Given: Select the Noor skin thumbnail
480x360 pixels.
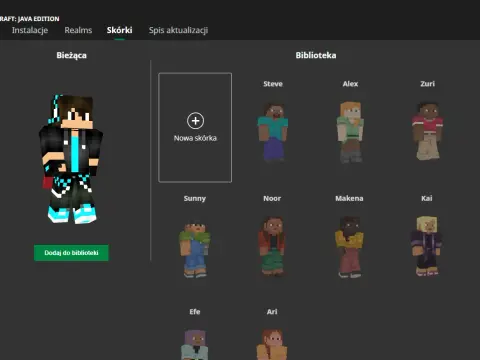Looking at the screenshot, I should 272,247.
